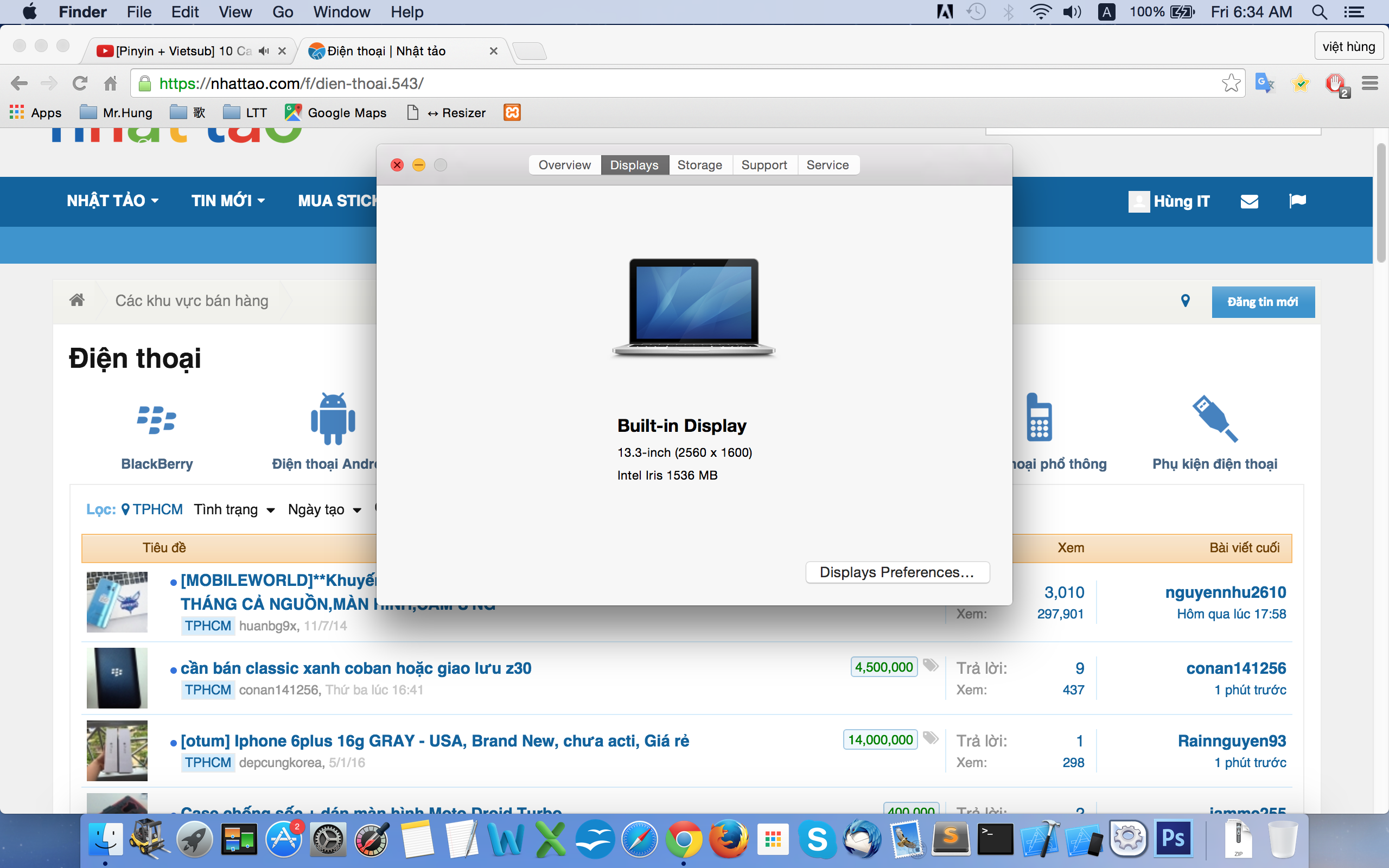Click the bookmark star icon in address bar
1389x868 pixels.
(x=1230, y=83)
